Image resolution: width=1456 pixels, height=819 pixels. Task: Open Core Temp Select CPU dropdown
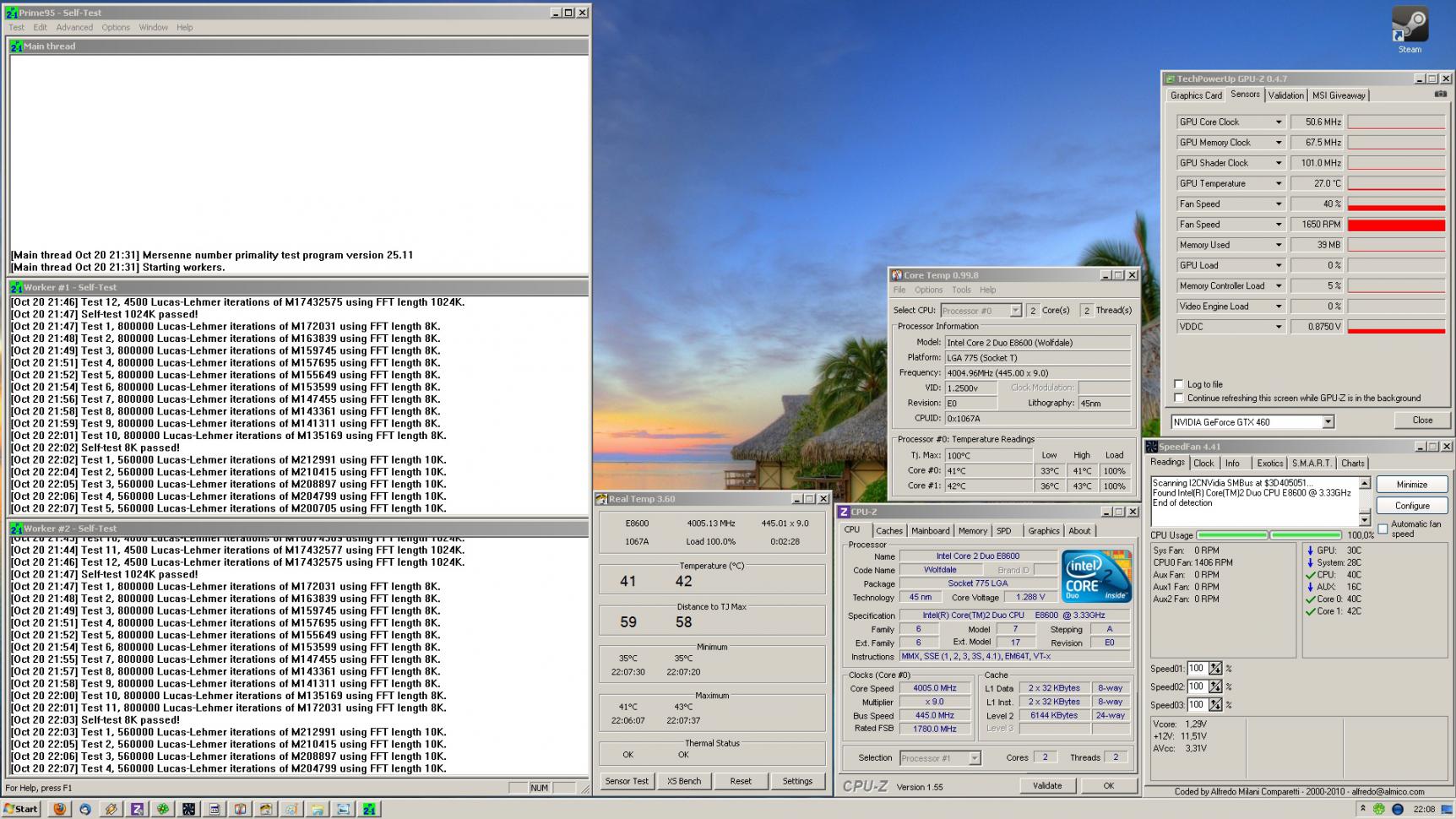pyautogui.click(x=1015, y=311)
